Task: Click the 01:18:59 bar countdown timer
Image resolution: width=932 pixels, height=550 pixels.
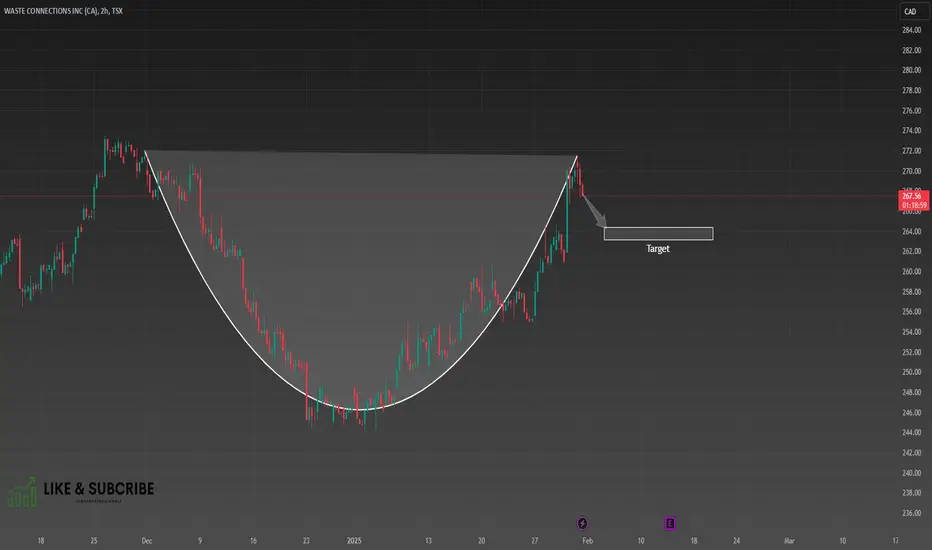Action: point(914,205)
